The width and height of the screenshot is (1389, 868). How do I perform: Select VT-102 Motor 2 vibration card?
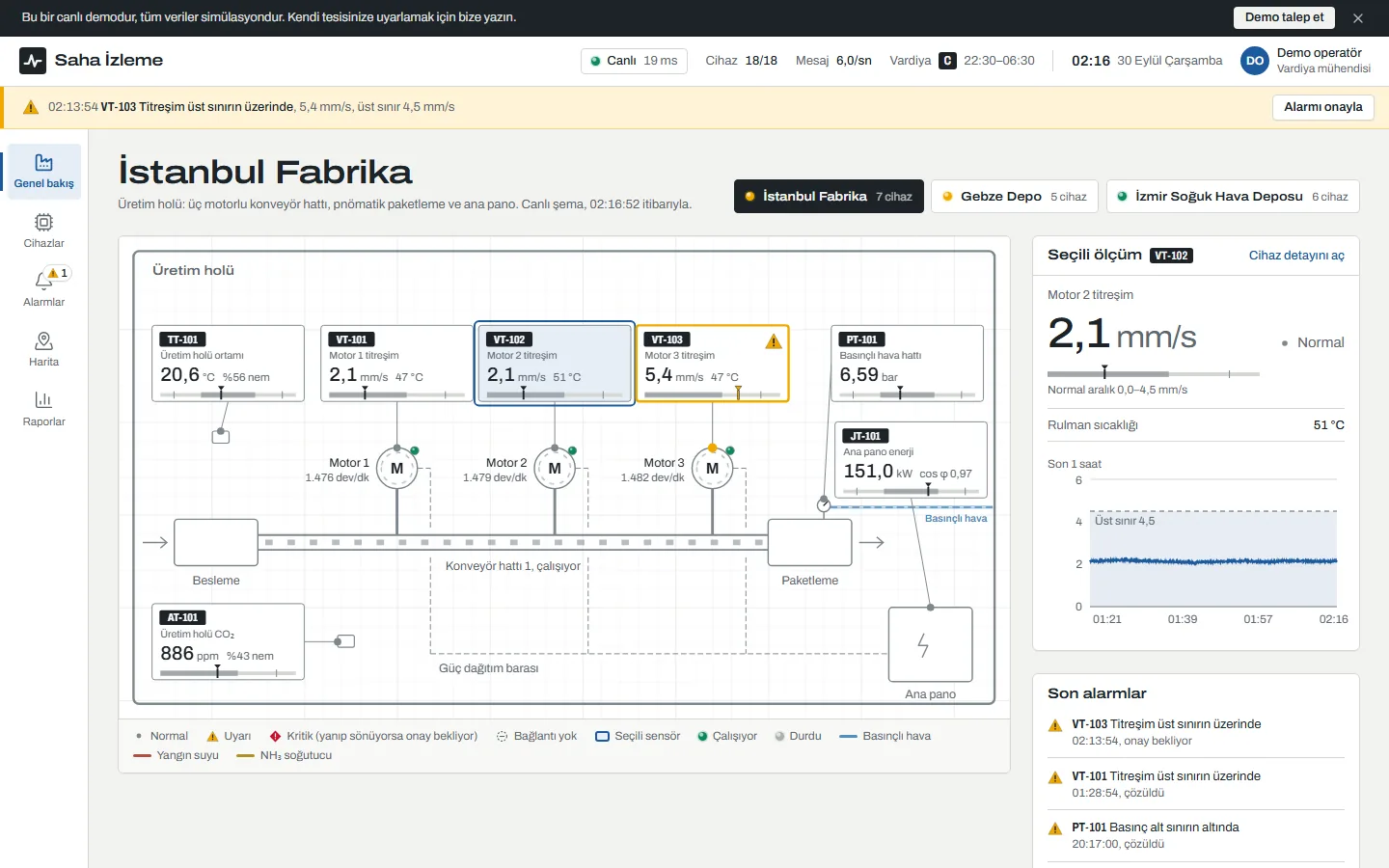point(555,364)
